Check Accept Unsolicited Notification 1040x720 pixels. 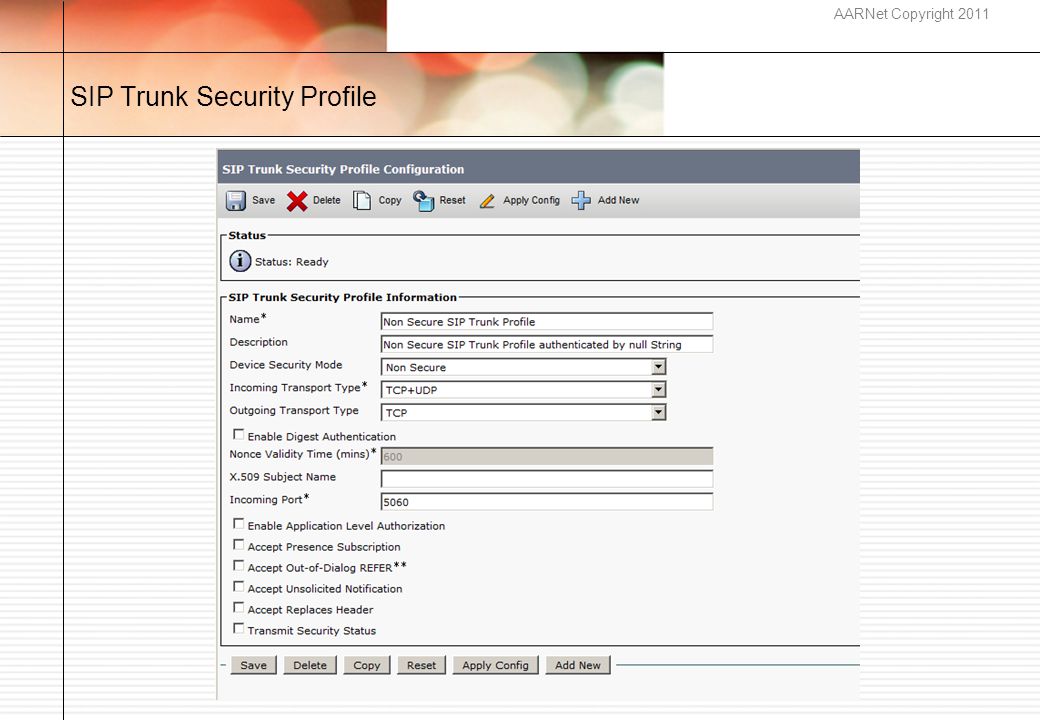click(239, 587)
